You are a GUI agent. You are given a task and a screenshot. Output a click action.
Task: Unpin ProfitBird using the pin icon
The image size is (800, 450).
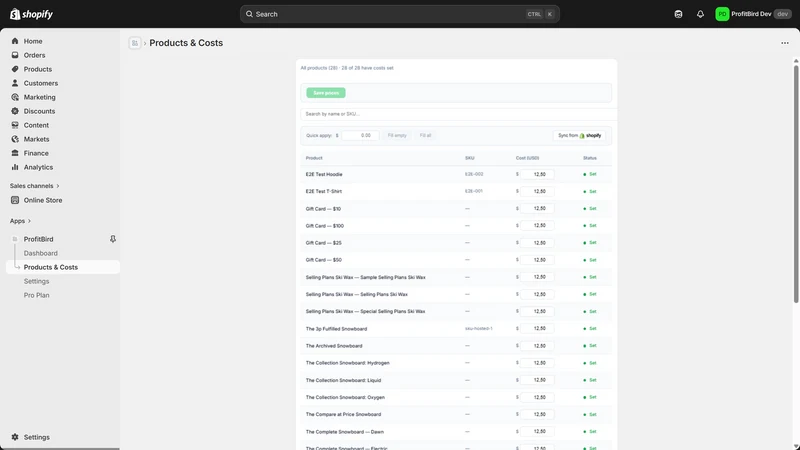coord(113,239)
